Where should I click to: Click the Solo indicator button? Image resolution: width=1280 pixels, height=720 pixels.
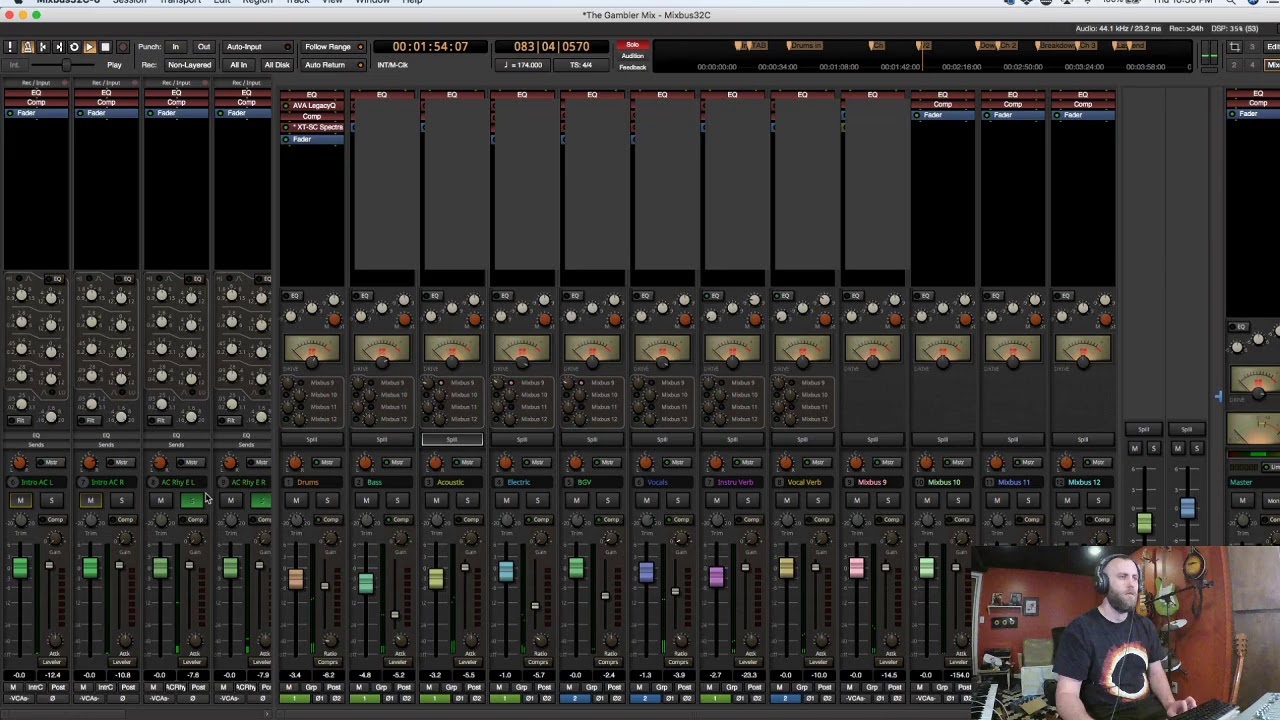tap(632, 45)
